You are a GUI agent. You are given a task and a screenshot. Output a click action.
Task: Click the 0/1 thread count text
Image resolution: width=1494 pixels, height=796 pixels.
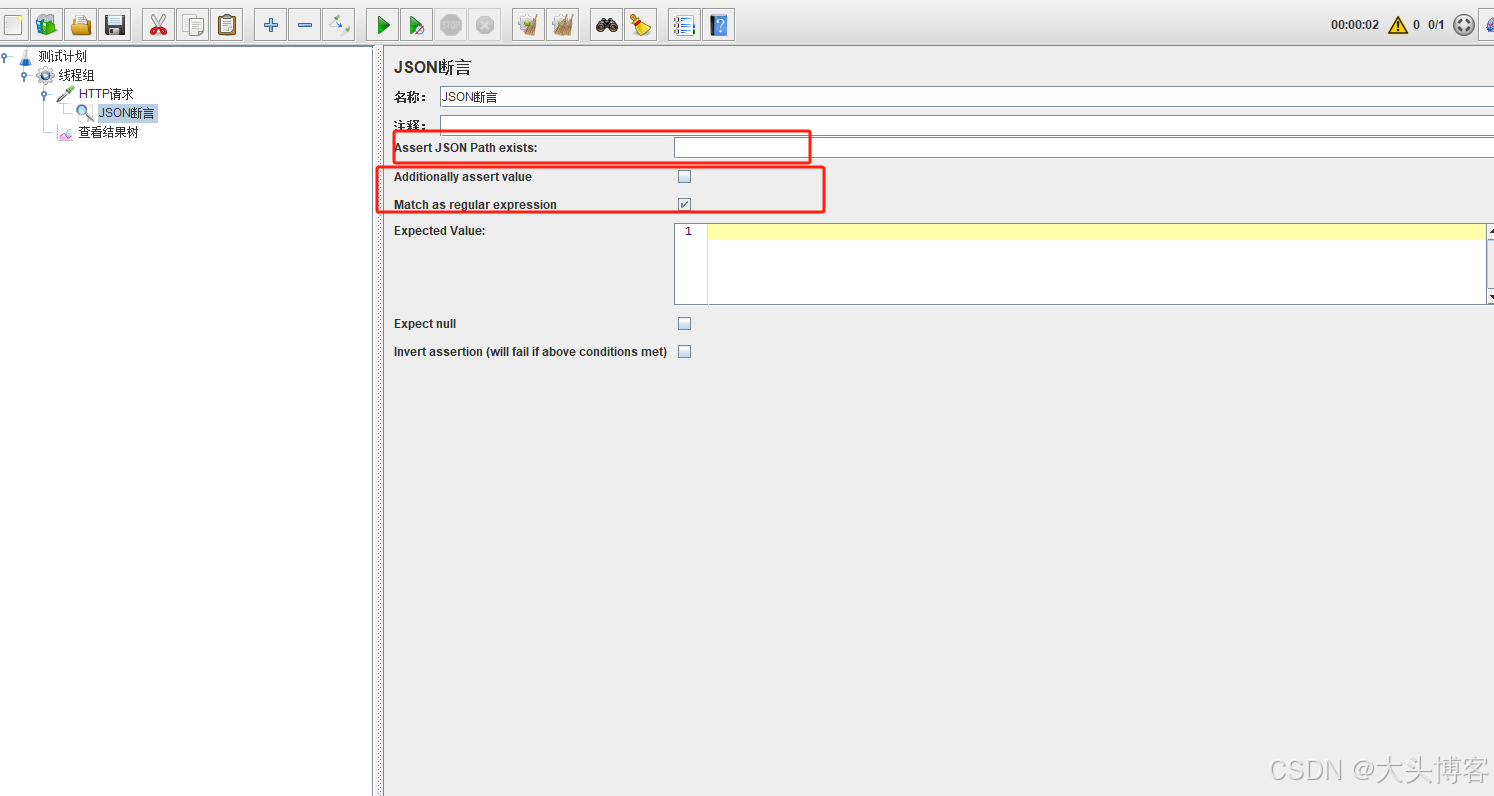[1436, 25]
